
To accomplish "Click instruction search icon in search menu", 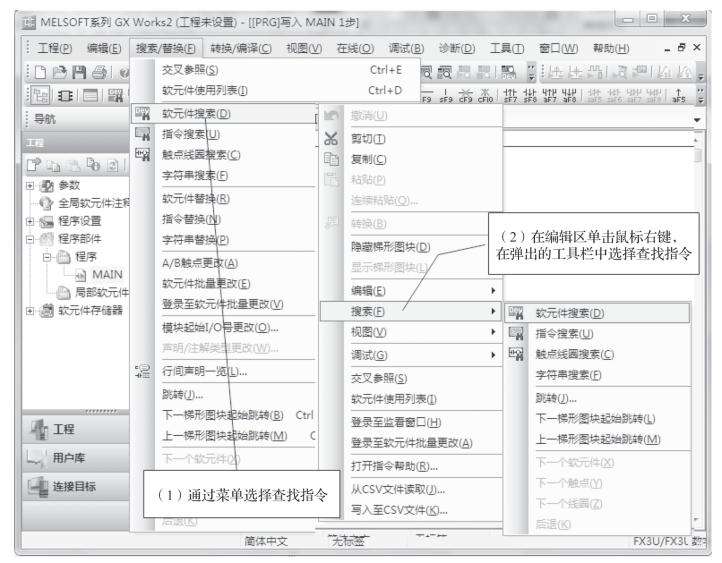I will [143, 134].
